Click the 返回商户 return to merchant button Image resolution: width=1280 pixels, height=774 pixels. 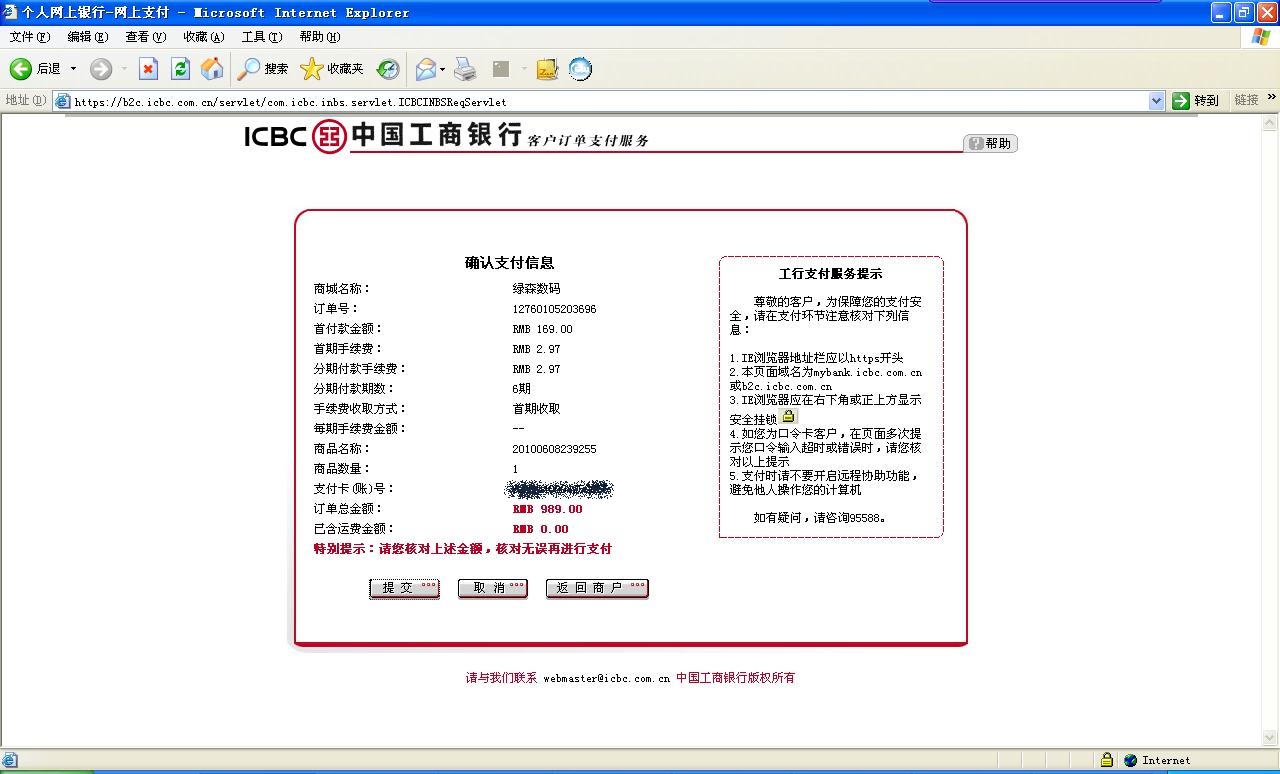[x=597, y=588]
